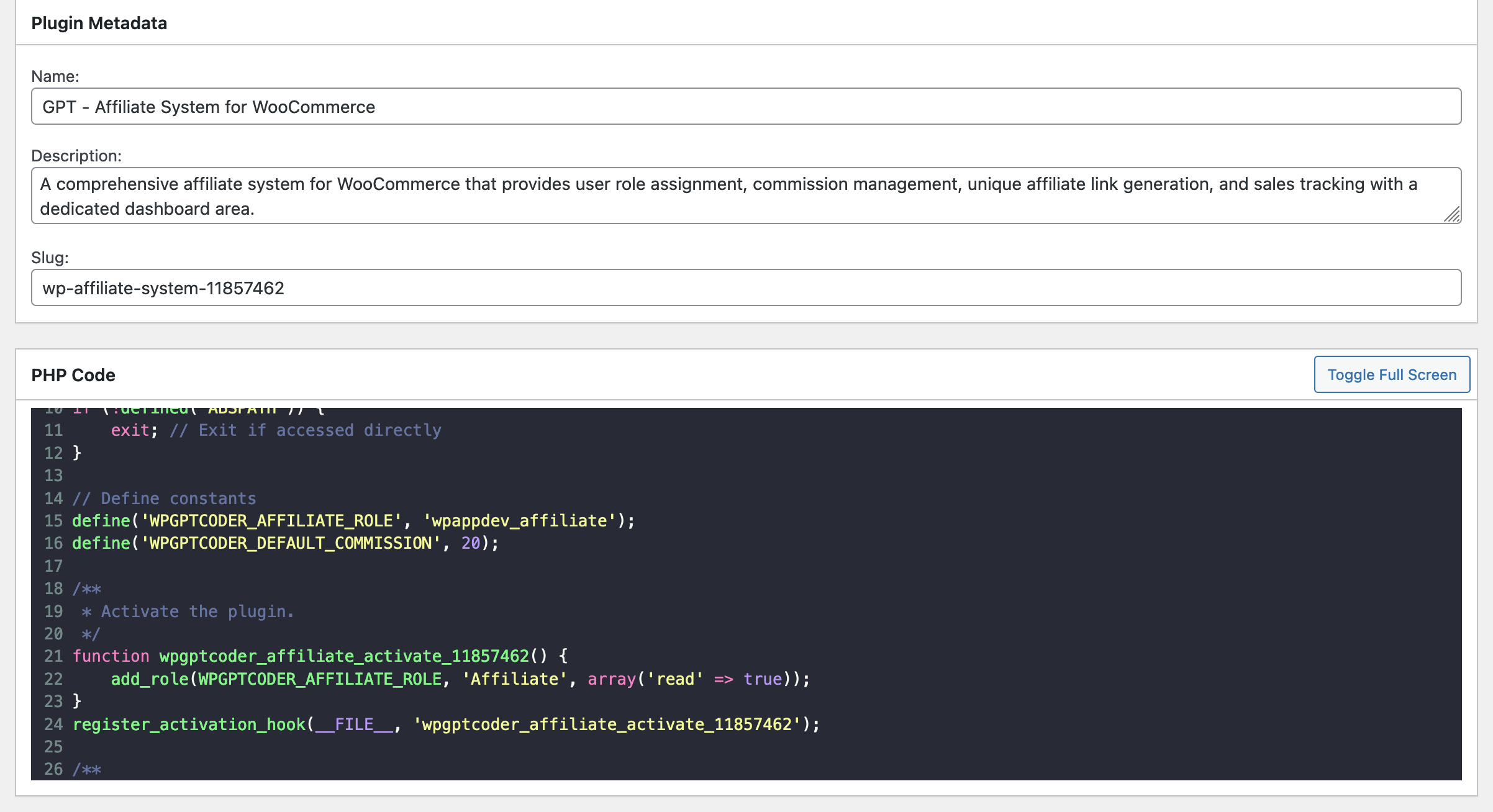Click the Plugin Metadata panel heading
The image size is (1493, 812).
pyautogui.click(x=99, y=23)
